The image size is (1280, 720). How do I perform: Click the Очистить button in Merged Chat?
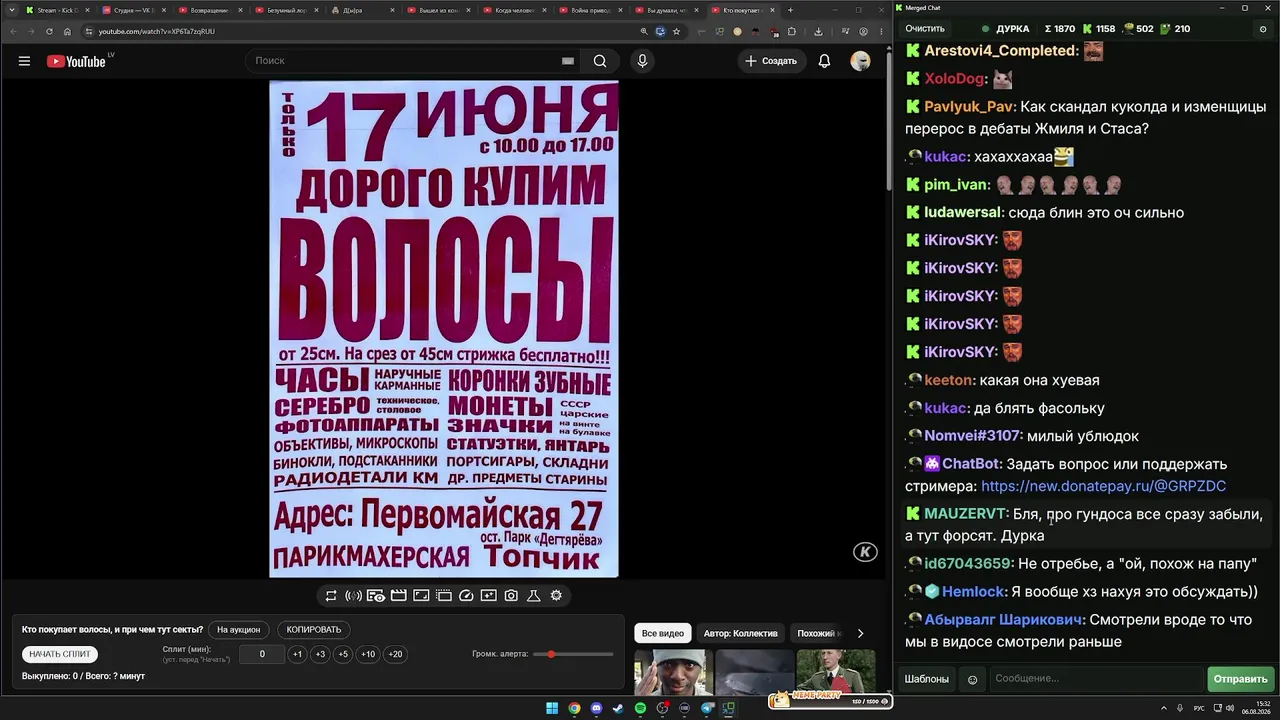925,29
